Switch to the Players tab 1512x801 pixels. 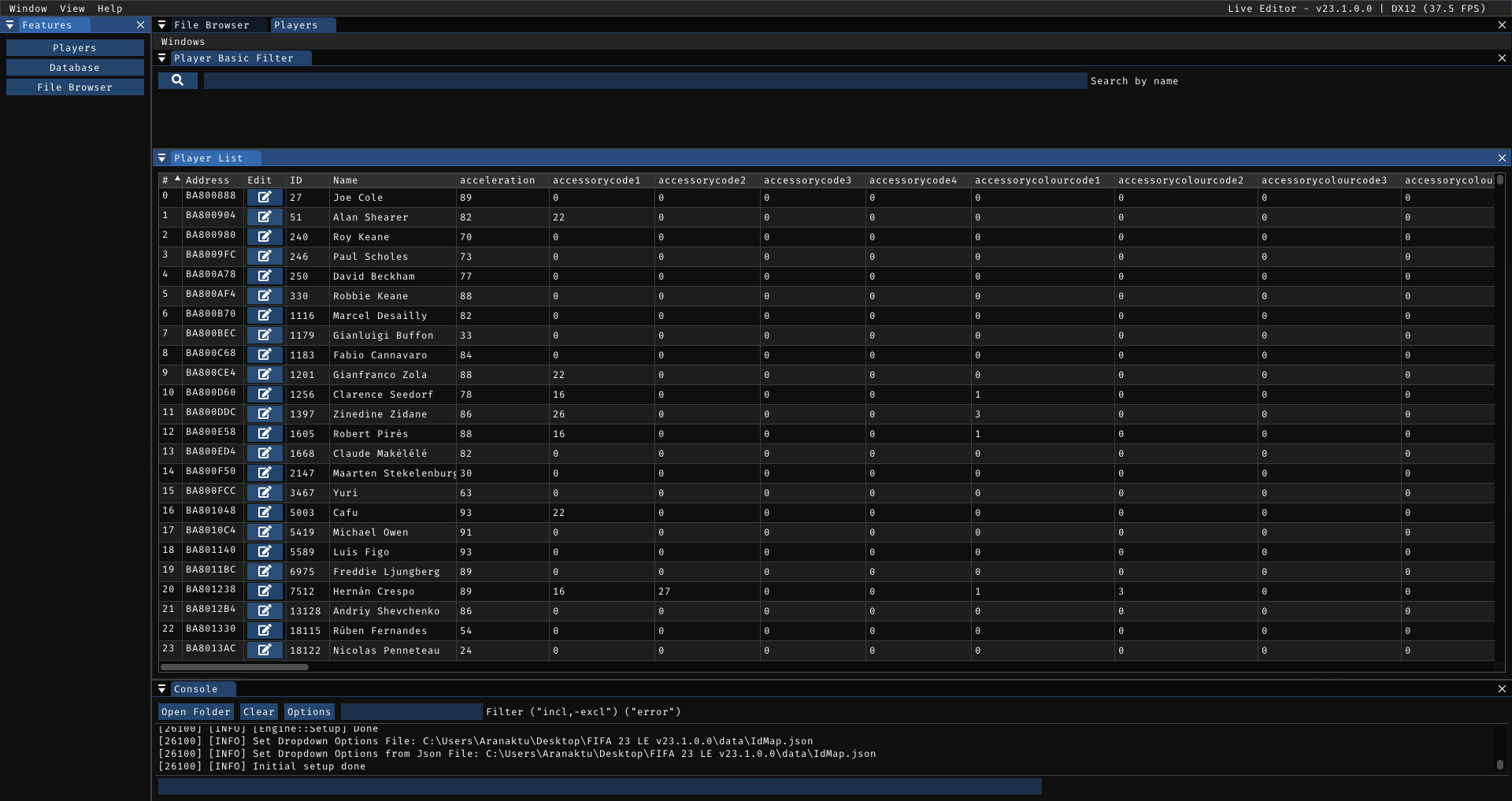[303, 25]
